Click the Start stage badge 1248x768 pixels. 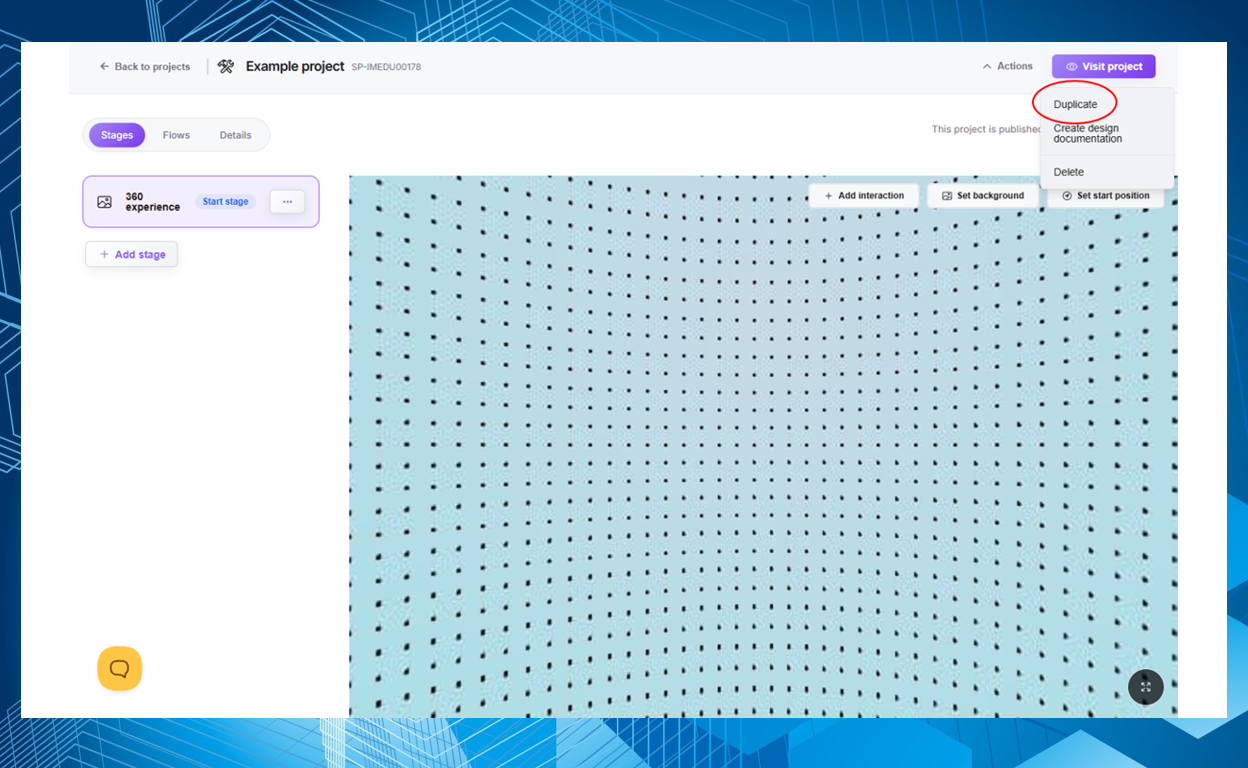225,202
